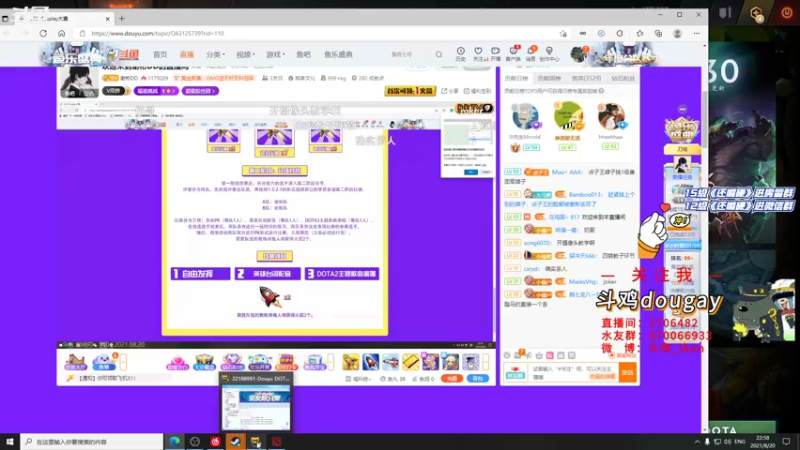This screenshot has width=800, height=450.
Task: Switch to the 贡献日榜 tab
Action: pos(516,78)
